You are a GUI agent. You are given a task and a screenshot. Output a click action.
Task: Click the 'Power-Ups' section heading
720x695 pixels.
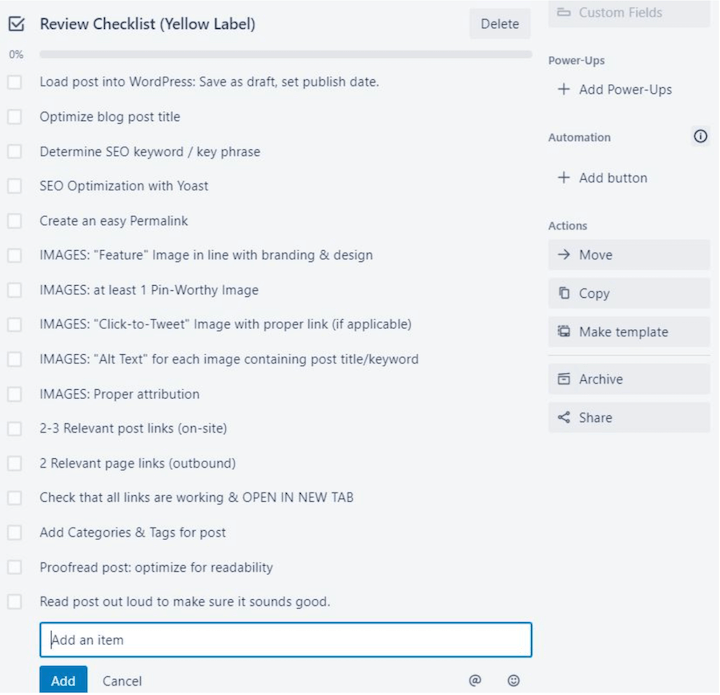(x=576, y=61)
